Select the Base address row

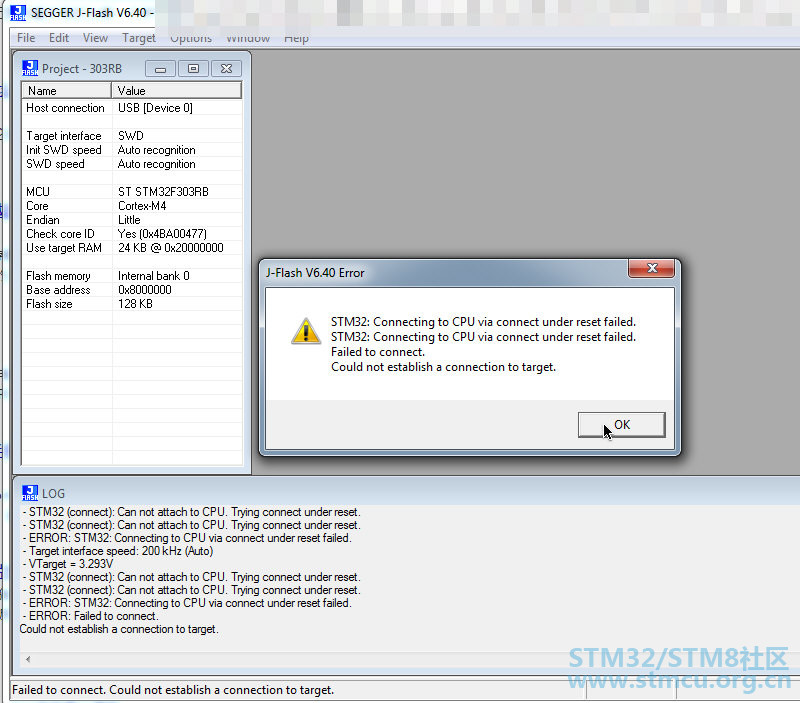[x=132, y=290]
